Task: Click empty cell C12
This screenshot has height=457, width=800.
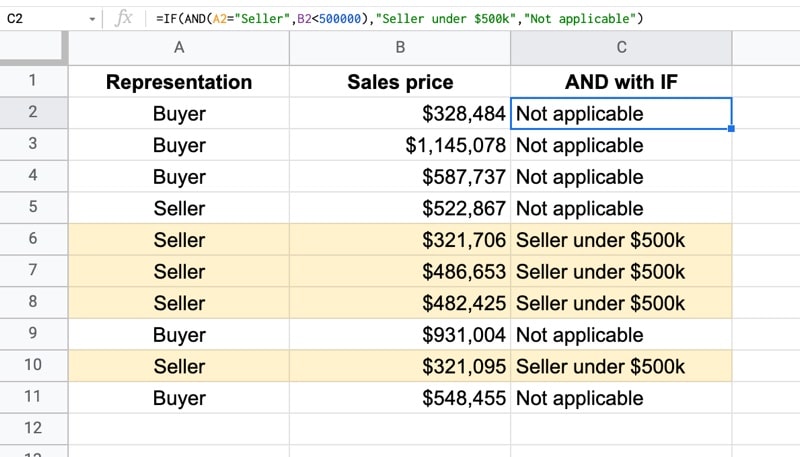Action: click(621, 428)
